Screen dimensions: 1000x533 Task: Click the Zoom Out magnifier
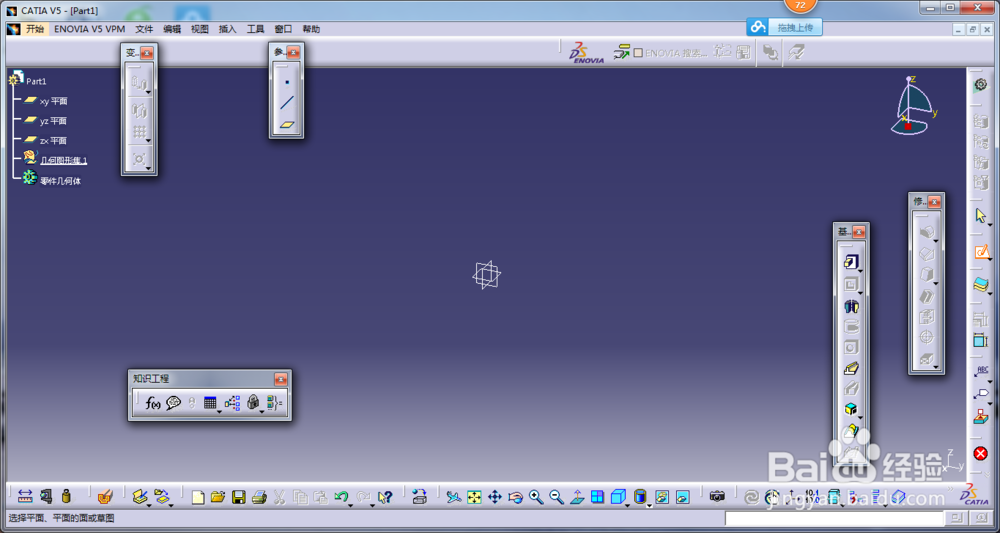[x=556, y=497]
